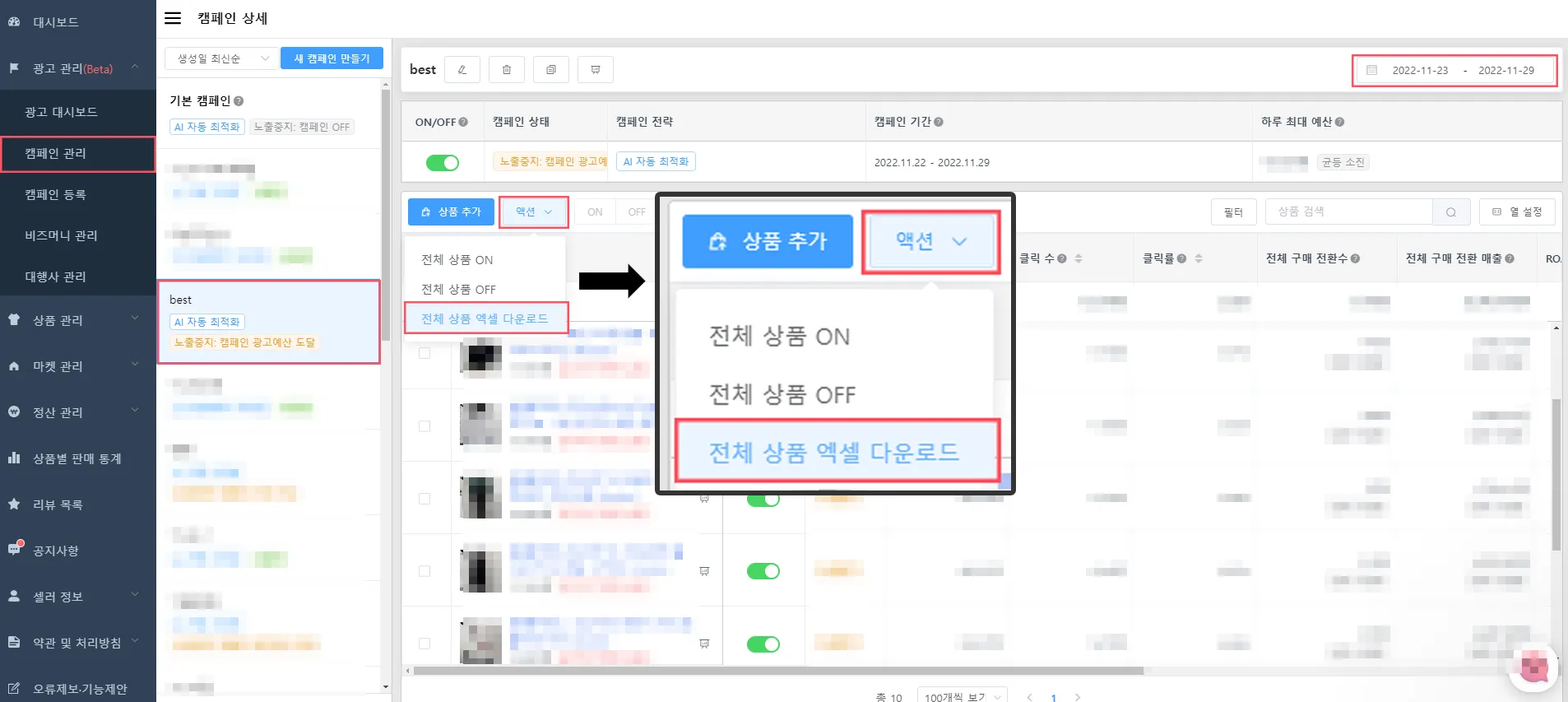
Task: Choose 전체 상품 엑셀 다운로드 in the 액션 menu
Action: (485, 318)
